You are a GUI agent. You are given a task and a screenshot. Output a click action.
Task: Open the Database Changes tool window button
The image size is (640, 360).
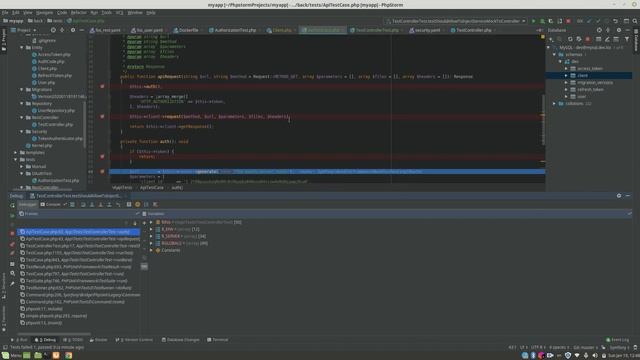pos(180,340)
